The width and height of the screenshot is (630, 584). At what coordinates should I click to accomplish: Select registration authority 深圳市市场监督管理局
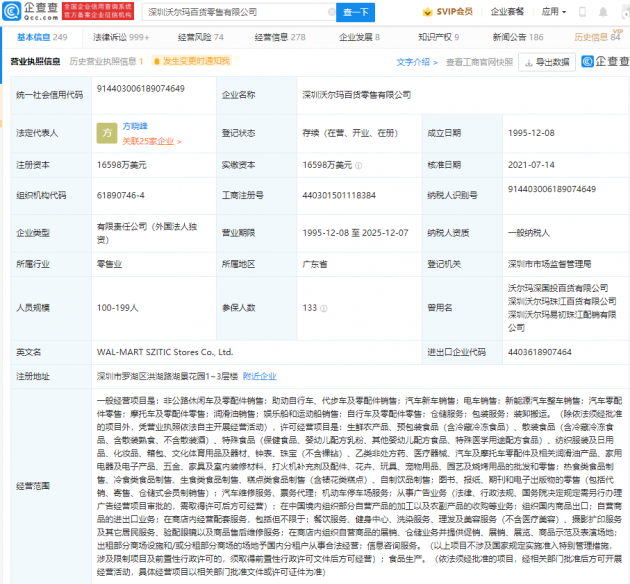pyautogui.click(x=549, y=264)
